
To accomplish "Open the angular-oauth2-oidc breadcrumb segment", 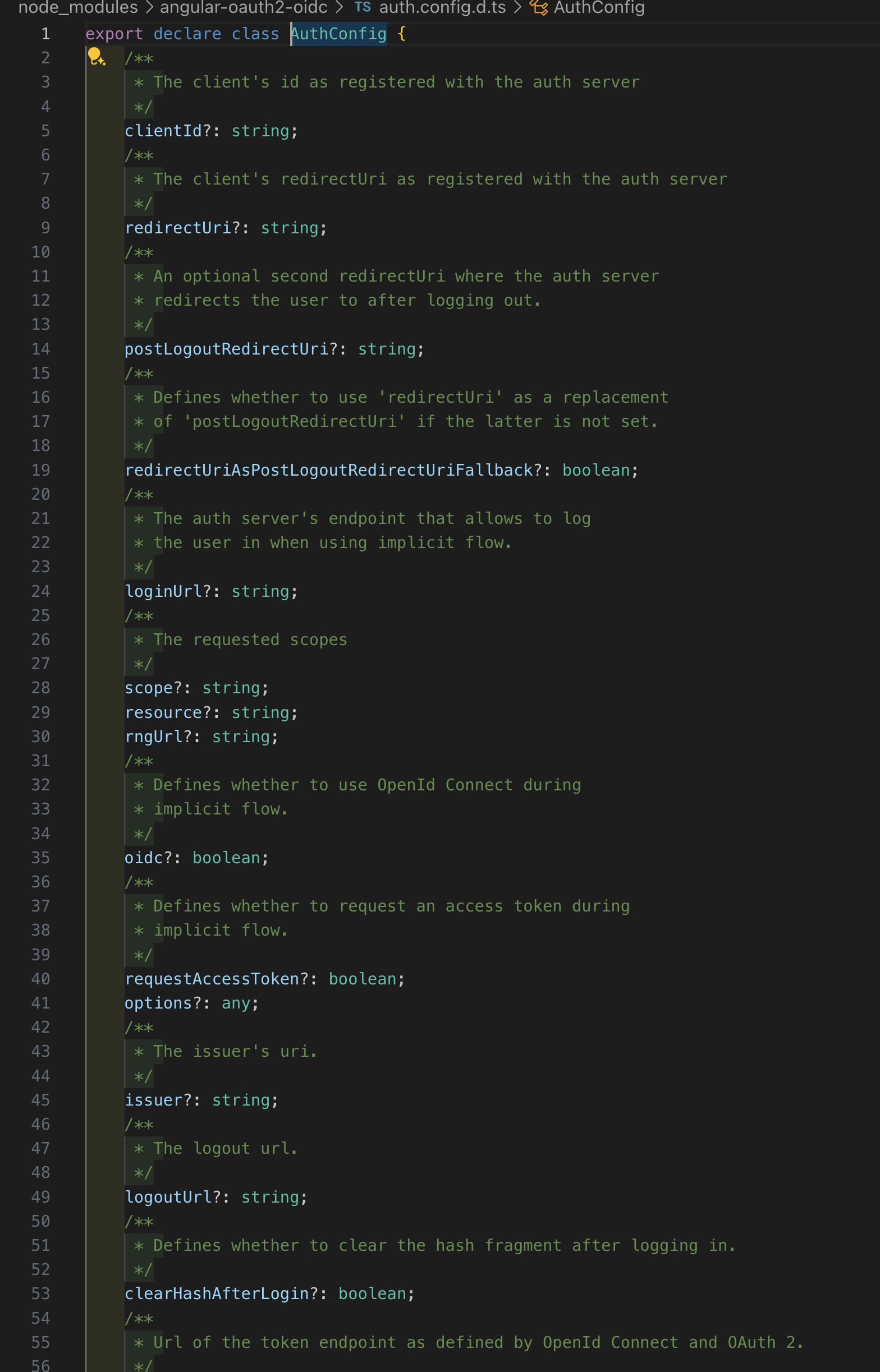I will pyautogui.click(x=244, y=7).
